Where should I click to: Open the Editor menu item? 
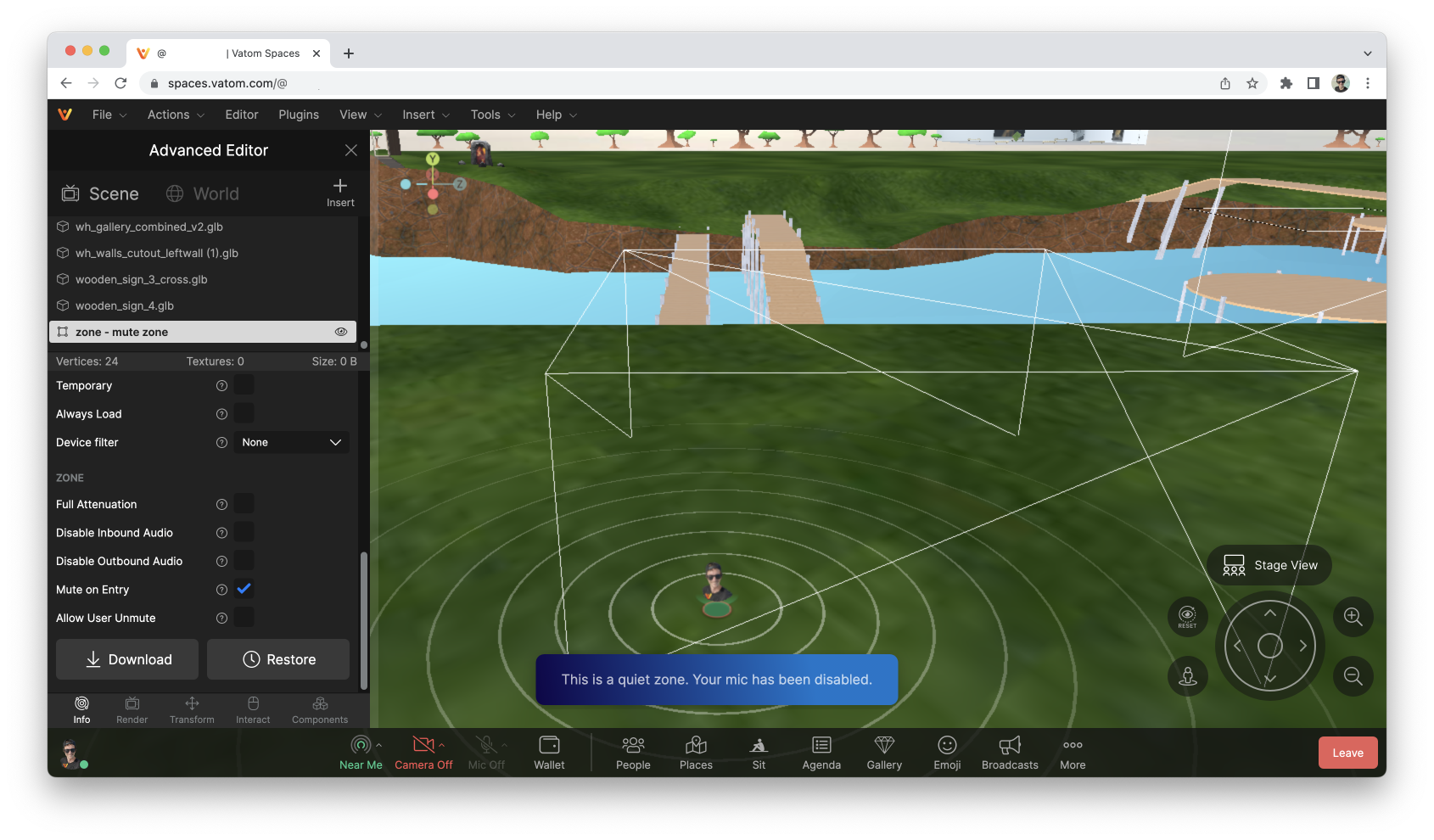(242, 115)
